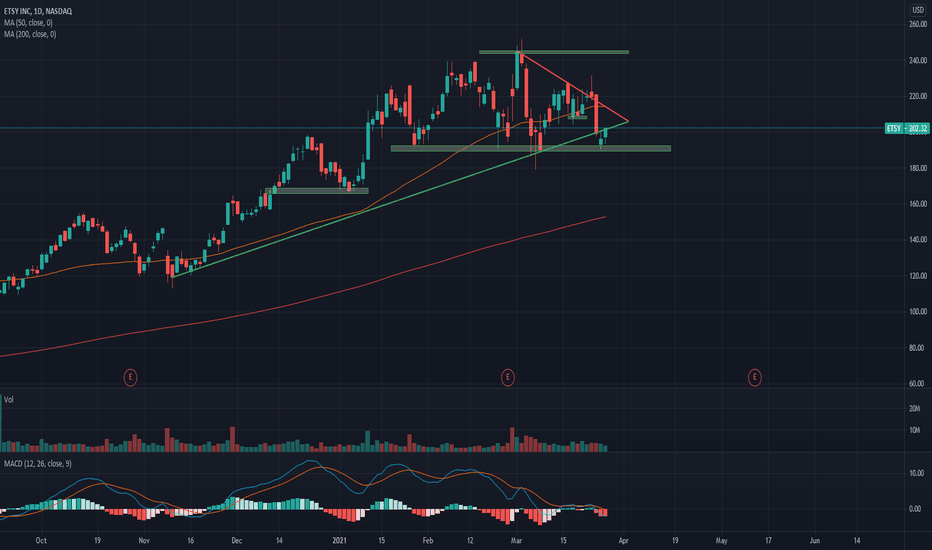The width and height of the screenshot is (932, 550).
Task: Click the ETSY INC, 1D, NASDAQ symbol title
Action: pos(38,11)
